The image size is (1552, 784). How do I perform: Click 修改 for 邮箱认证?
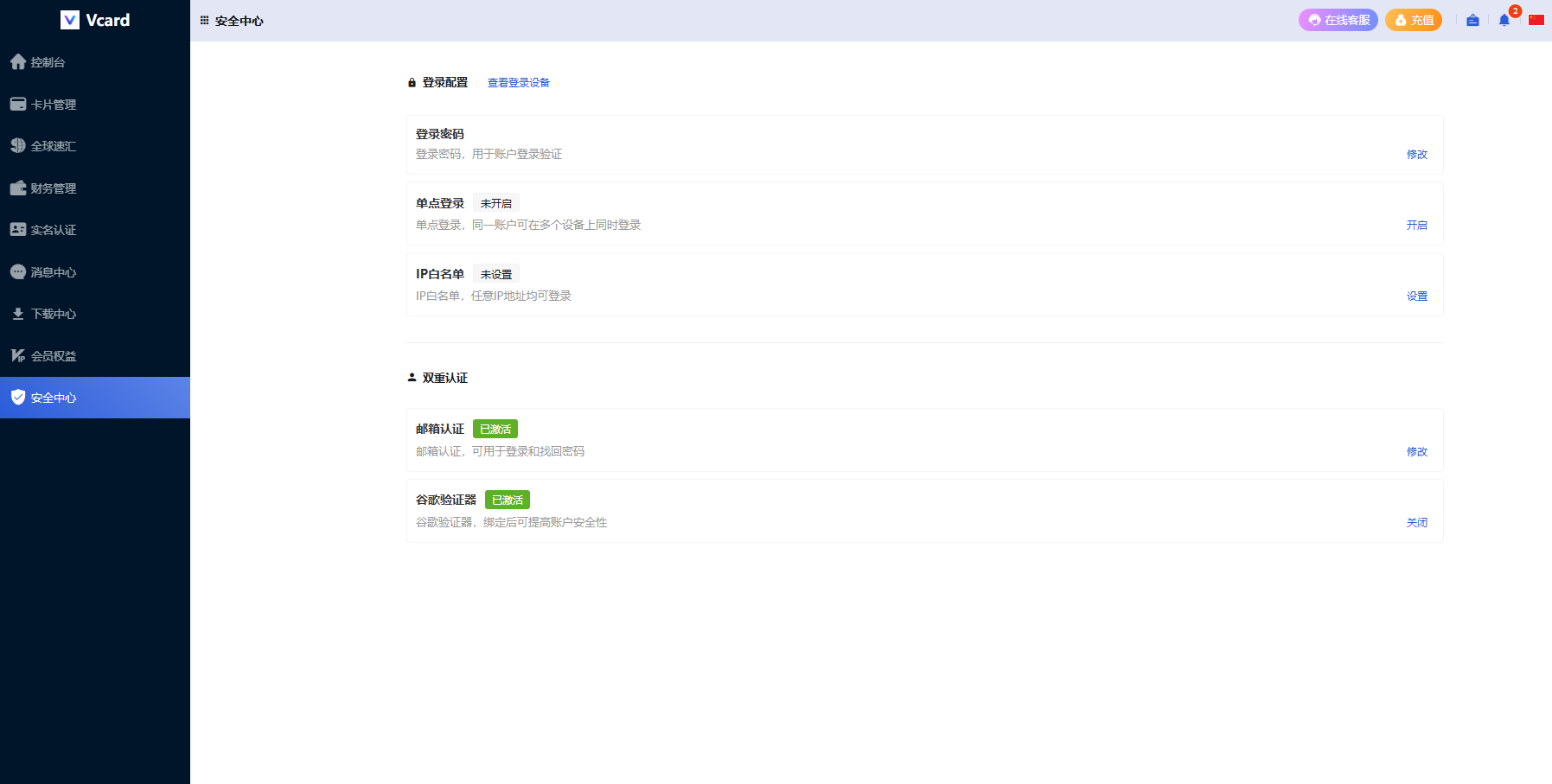click(1417, 451)
